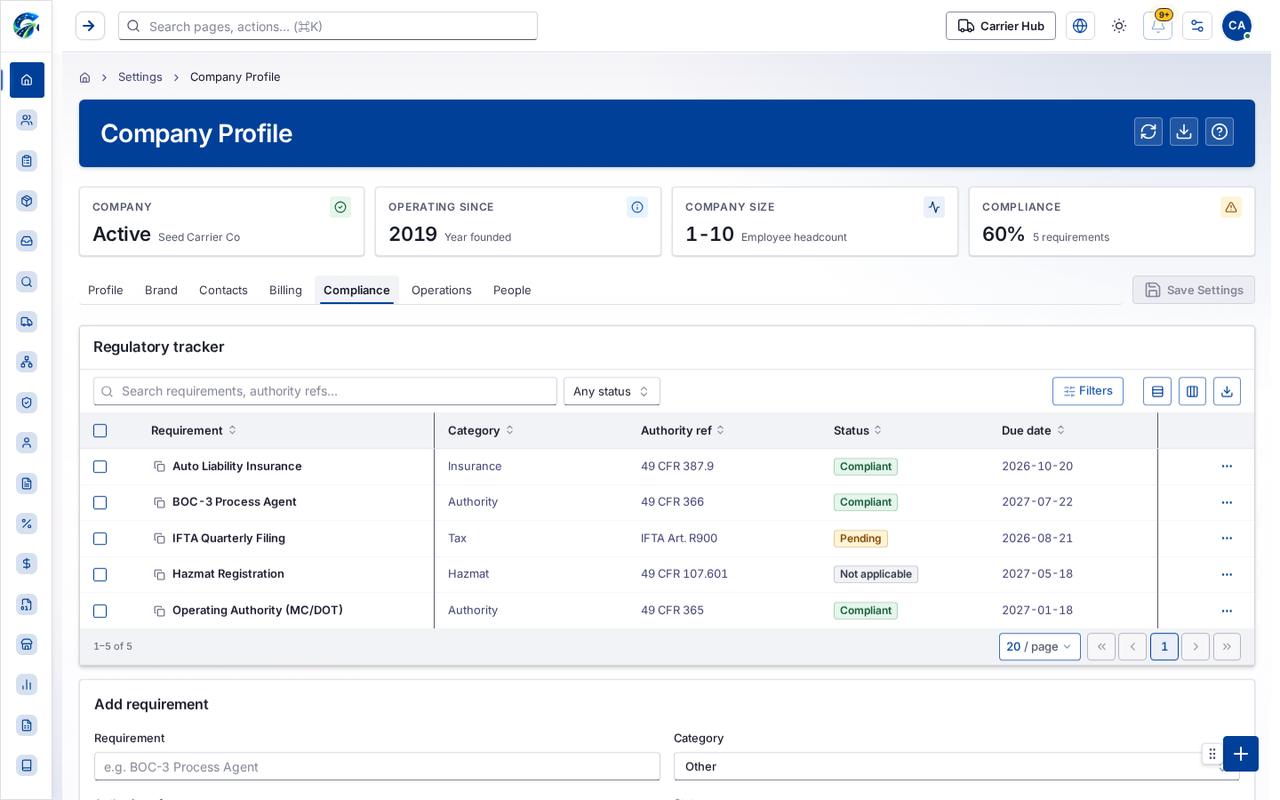Click the bar chart icon in the sidebar
Screen dimensions: 1280x800
[27, 684]
